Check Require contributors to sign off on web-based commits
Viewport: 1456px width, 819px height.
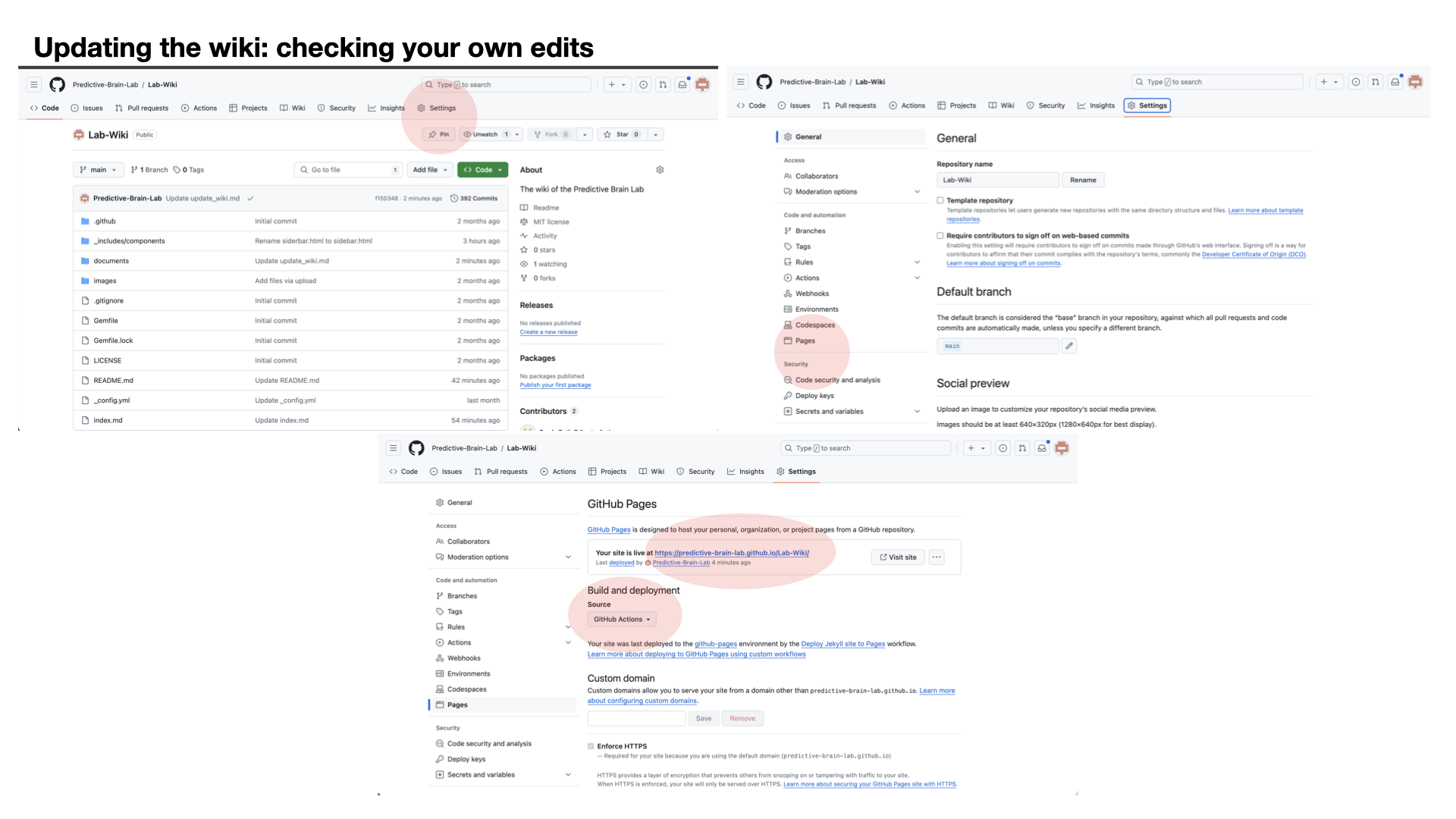[x=940, y=236]
